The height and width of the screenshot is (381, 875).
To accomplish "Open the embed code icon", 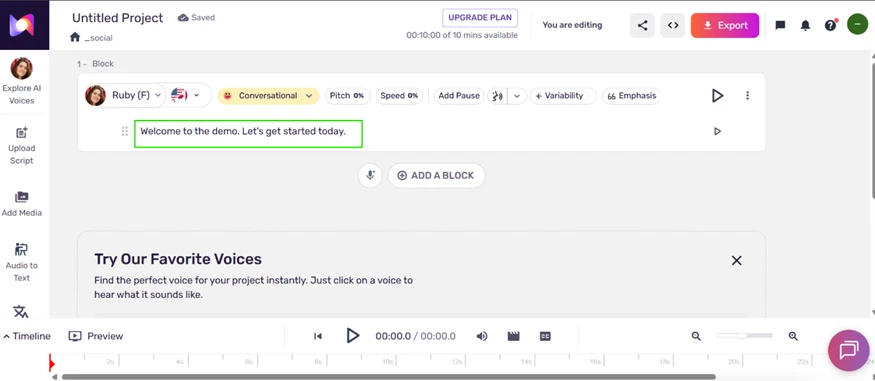I will pyautogui.click(x=673, y=25).
